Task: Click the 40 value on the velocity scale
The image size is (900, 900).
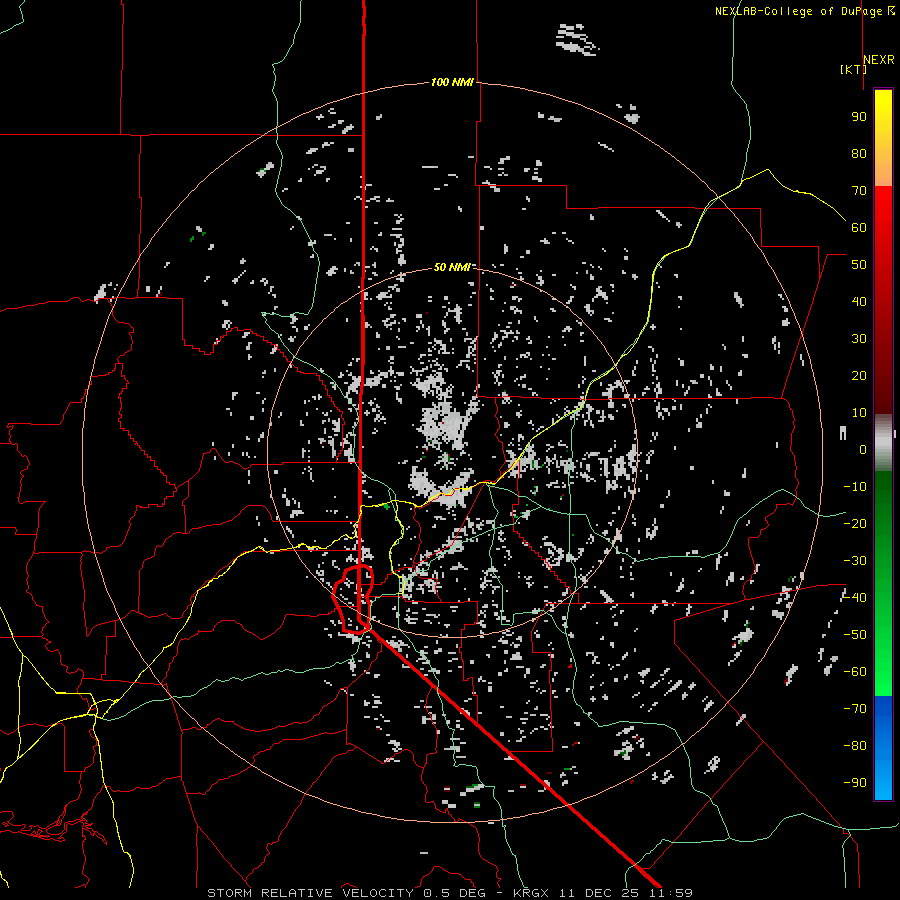Action: 859,302
